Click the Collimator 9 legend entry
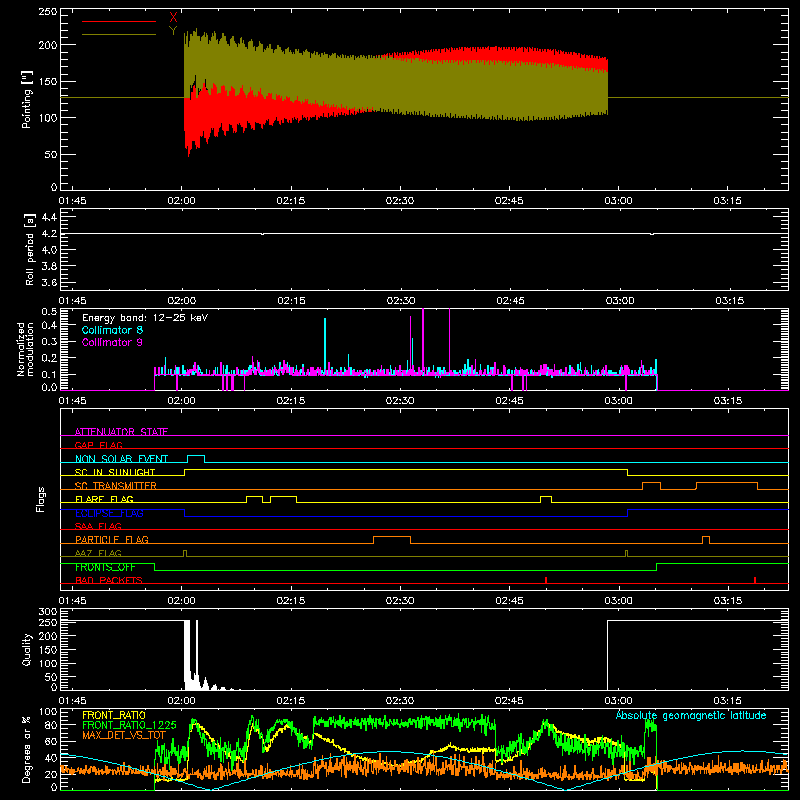This screenshot has width=800, height=800. click(112, 342)
